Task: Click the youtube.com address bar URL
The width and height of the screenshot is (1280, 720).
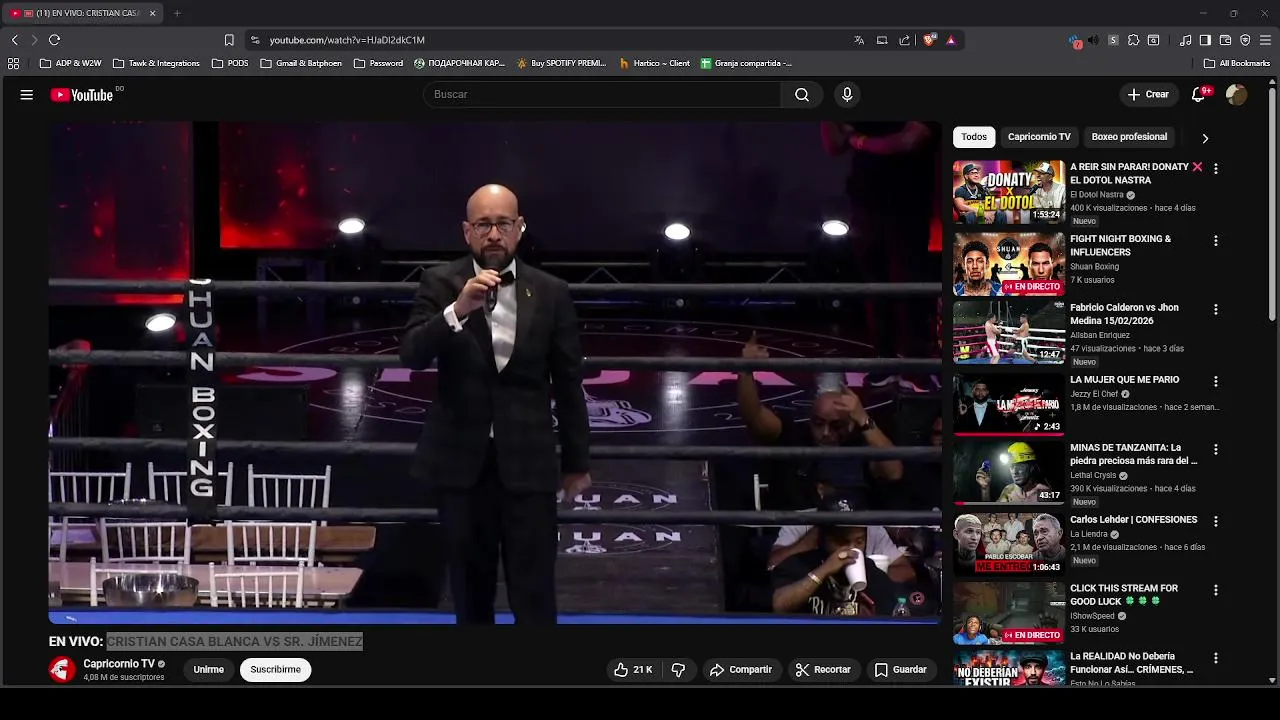Action: coord(347,40)
